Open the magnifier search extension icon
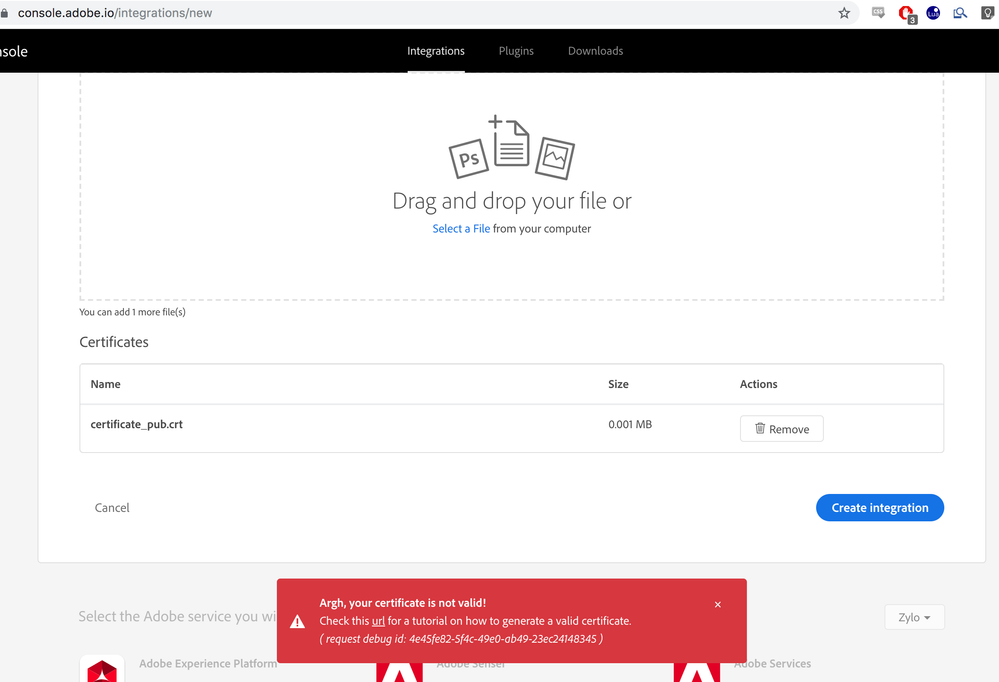 click(x=960, y=13)
